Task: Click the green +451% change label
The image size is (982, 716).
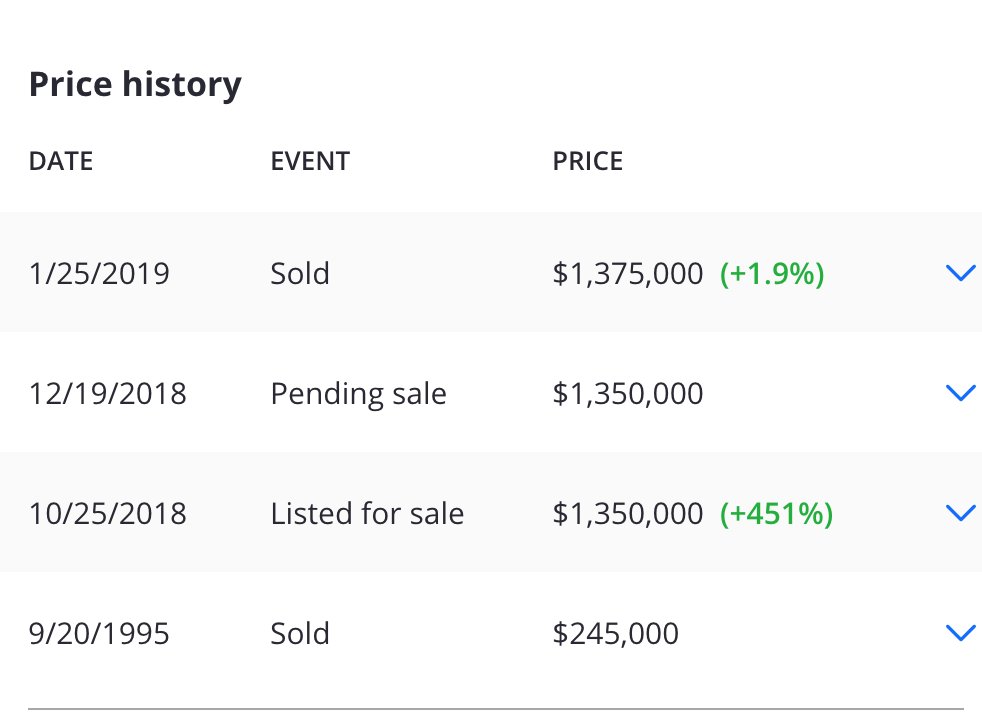Action: click(x=776, y=513)
